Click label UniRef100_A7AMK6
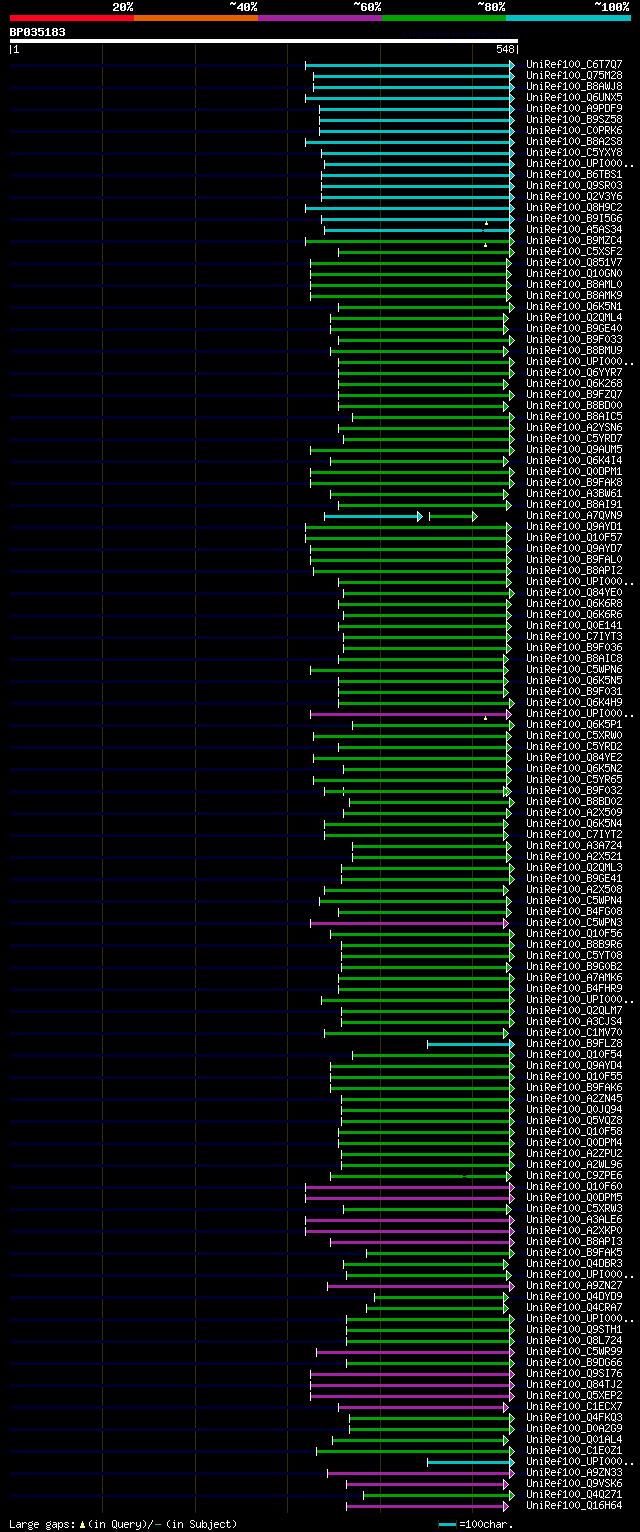The width and height of the screenshot is (640, 1532). (x=574, y=977)
